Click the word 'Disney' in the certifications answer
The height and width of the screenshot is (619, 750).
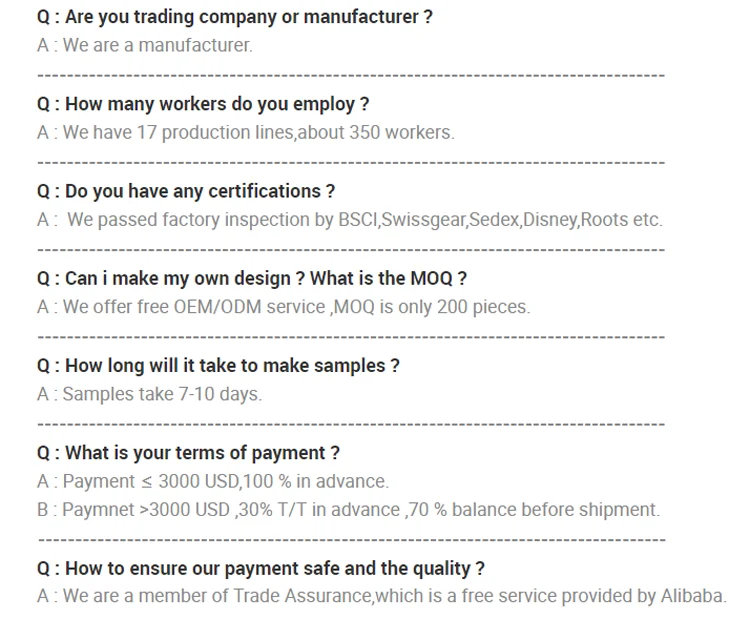[x=549, y=219]
